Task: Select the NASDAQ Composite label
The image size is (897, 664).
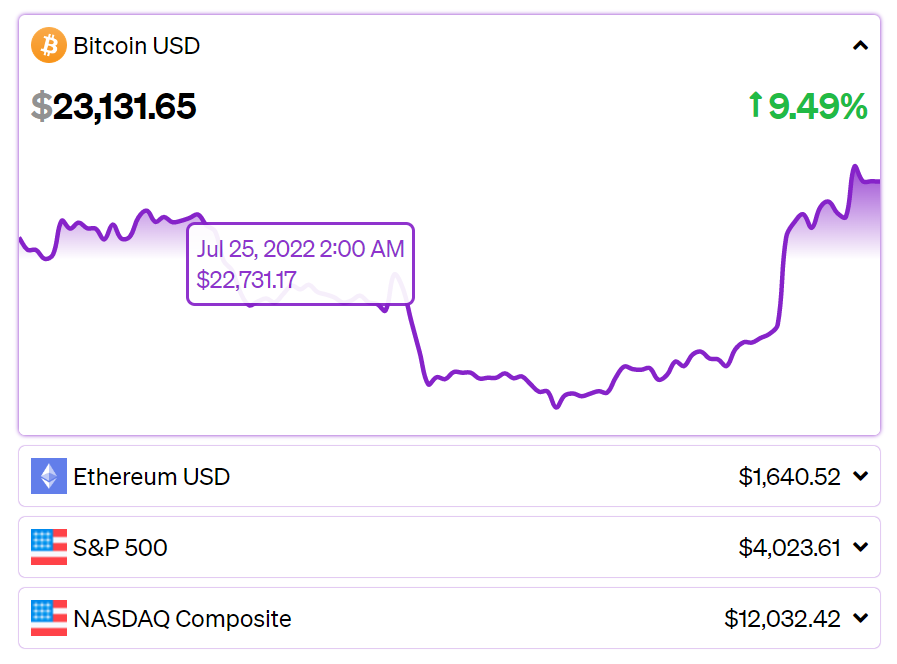Action: (182, 619)
